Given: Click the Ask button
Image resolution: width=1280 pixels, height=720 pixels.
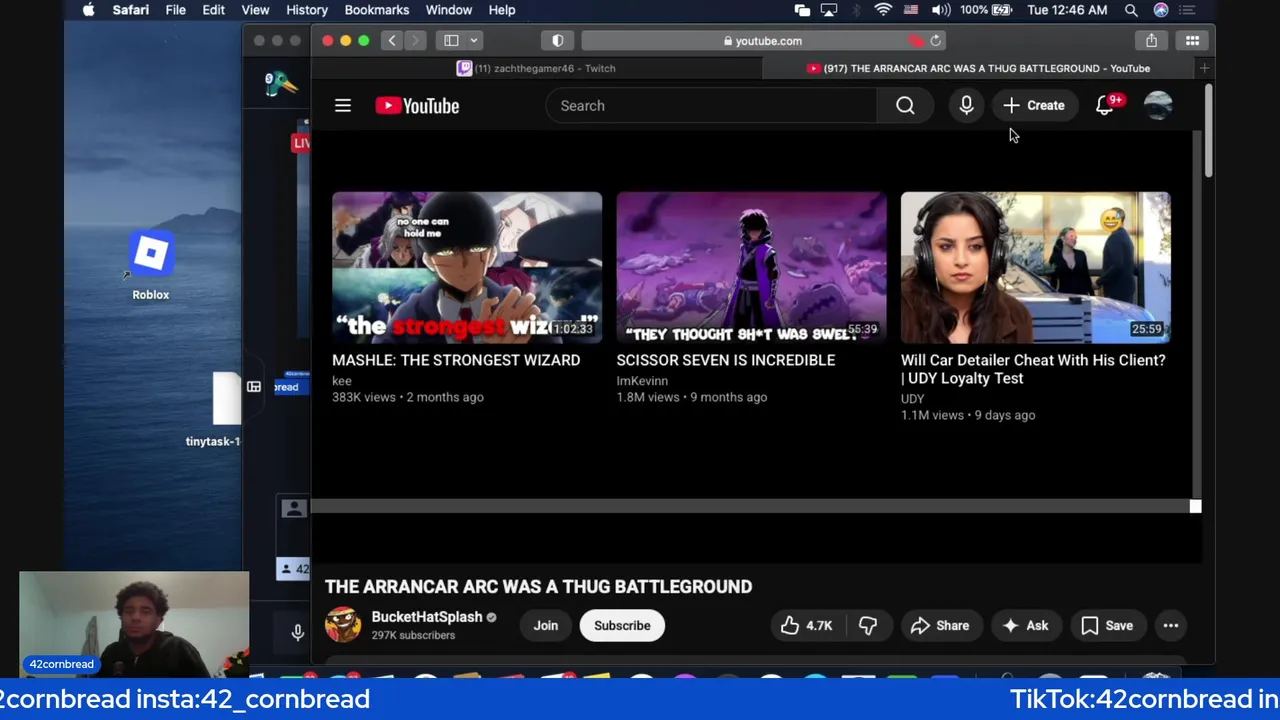Looking at the screenshot, I should click(x=1026, y=626).
